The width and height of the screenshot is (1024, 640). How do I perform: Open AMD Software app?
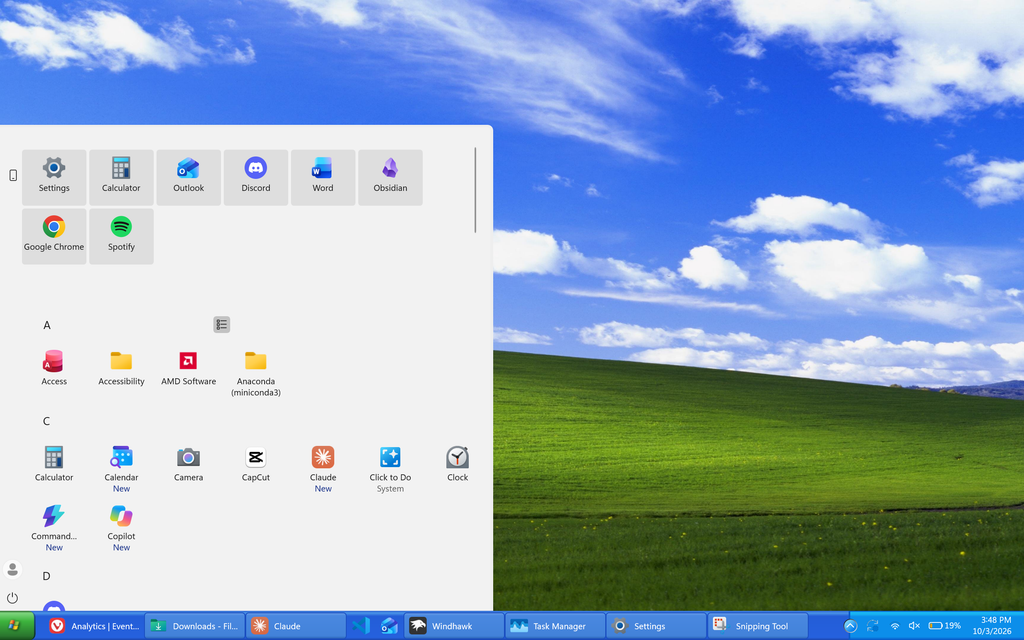[189, 368]
